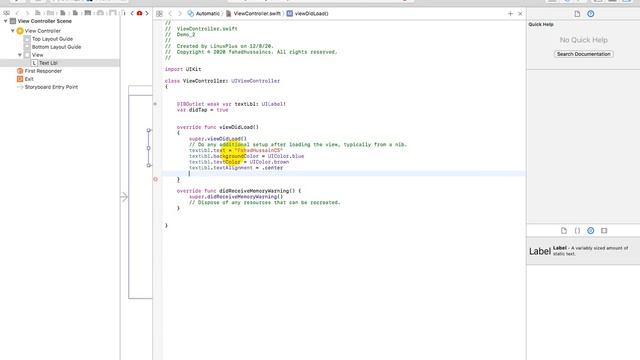Show the Media library
This screenshot has height=360, width=640.
tap(604, 231)
